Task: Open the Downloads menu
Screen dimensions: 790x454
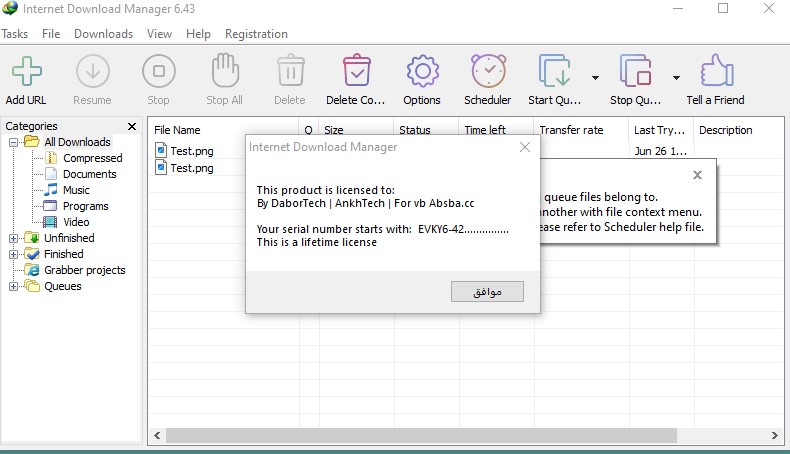Action: click(x=103, y=34)
